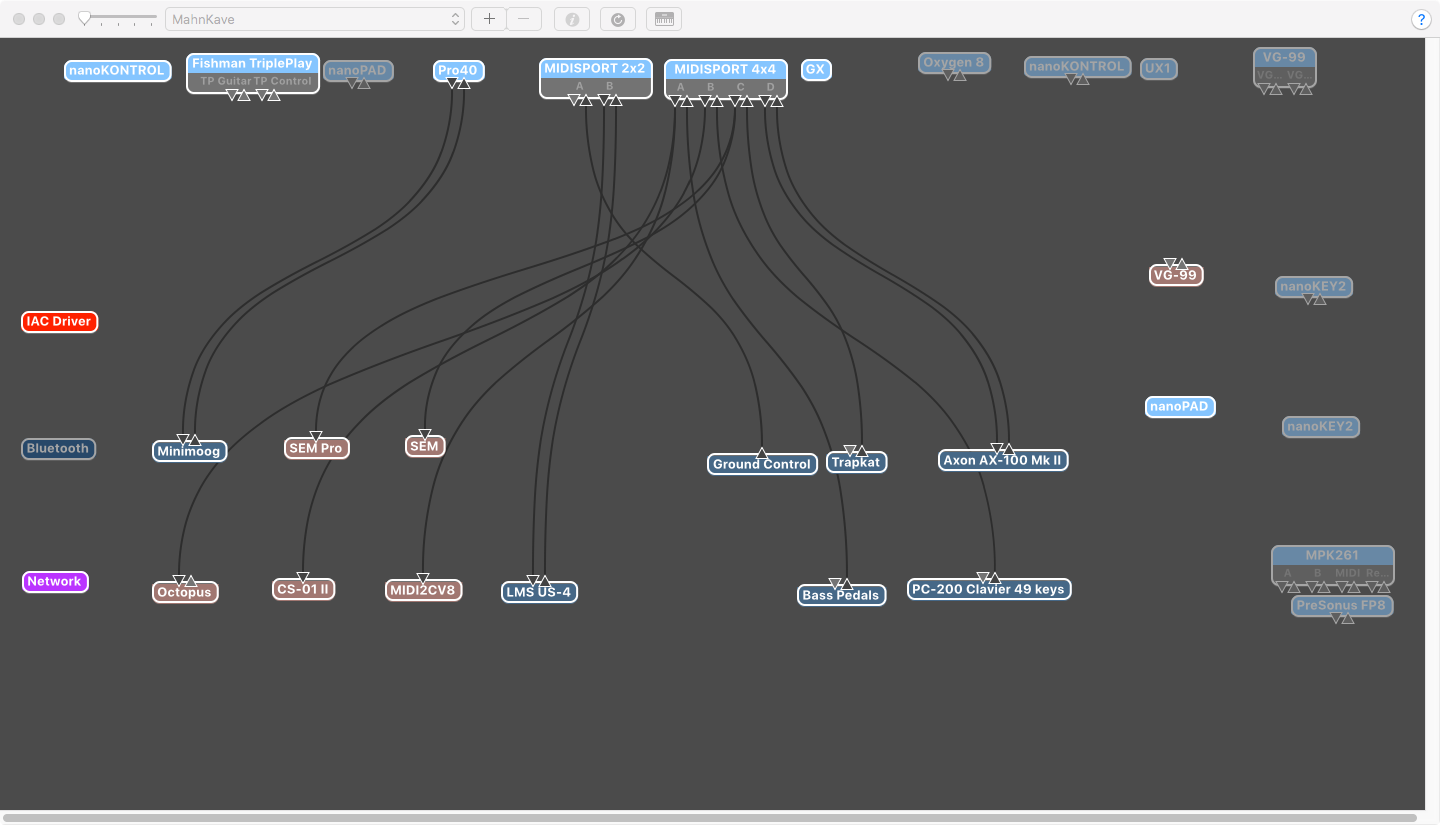
Task: Click port C of MIDISPORT 4x4
Action: pos(741,88)
